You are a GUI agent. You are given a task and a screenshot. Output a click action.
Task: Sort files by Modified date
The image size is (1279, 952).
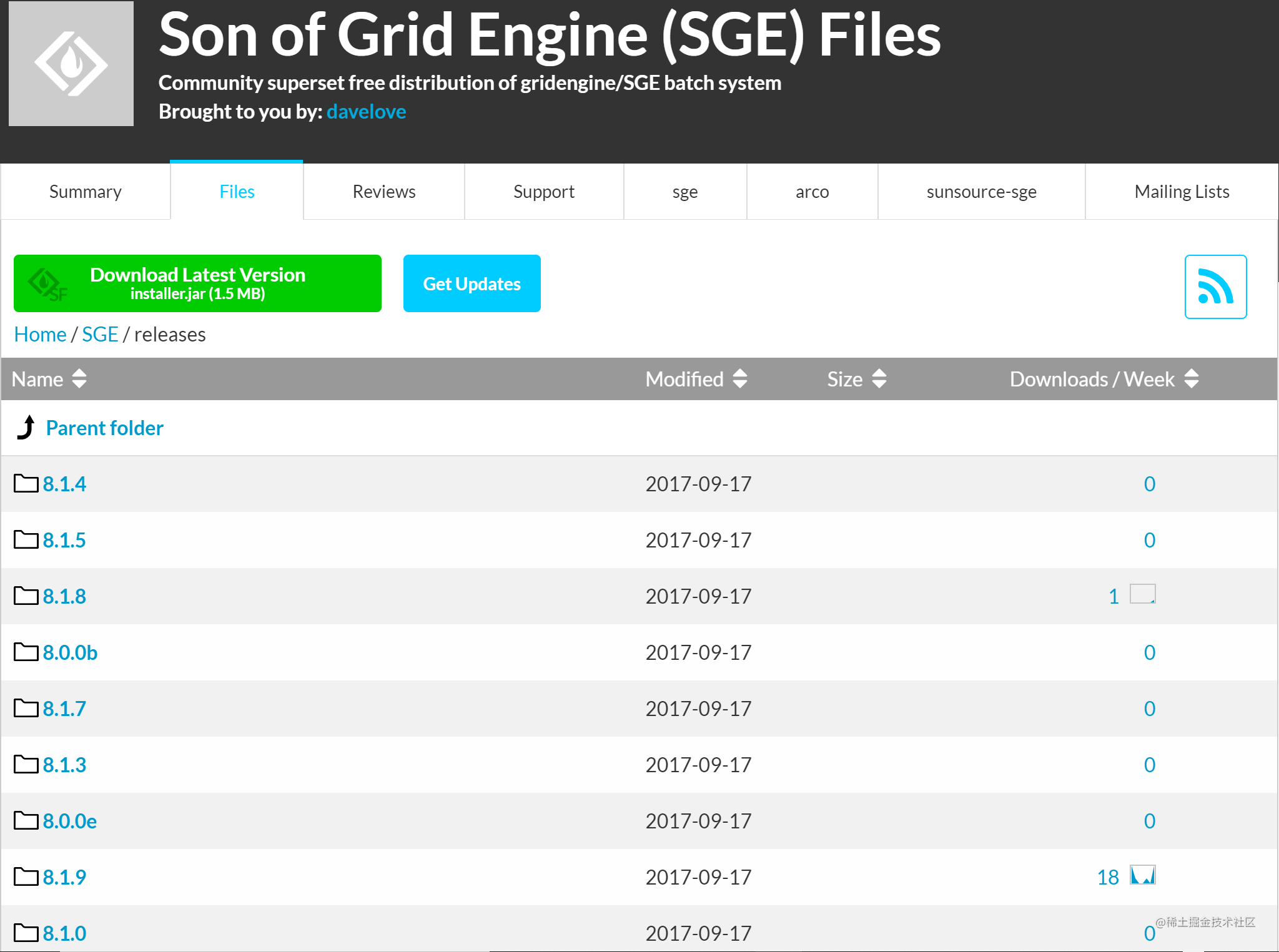tap(739, 379)
